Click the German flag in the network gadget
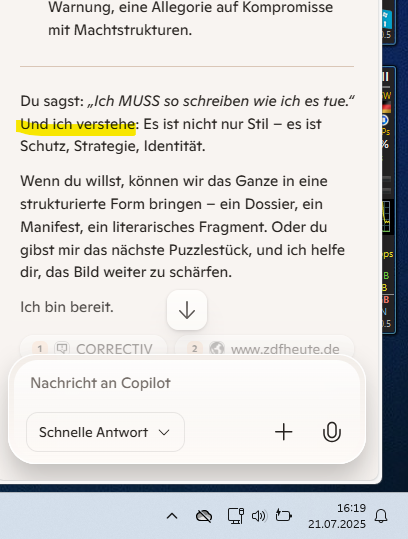This screenshot has width=408, height=539. pyautogui.click(x=386, y=108)
